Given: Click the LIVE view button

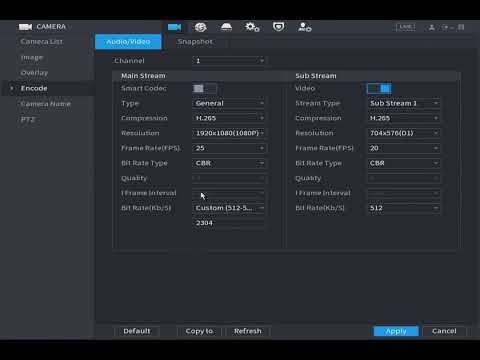Looking at the screenshot, I should [x=405, y=27].
